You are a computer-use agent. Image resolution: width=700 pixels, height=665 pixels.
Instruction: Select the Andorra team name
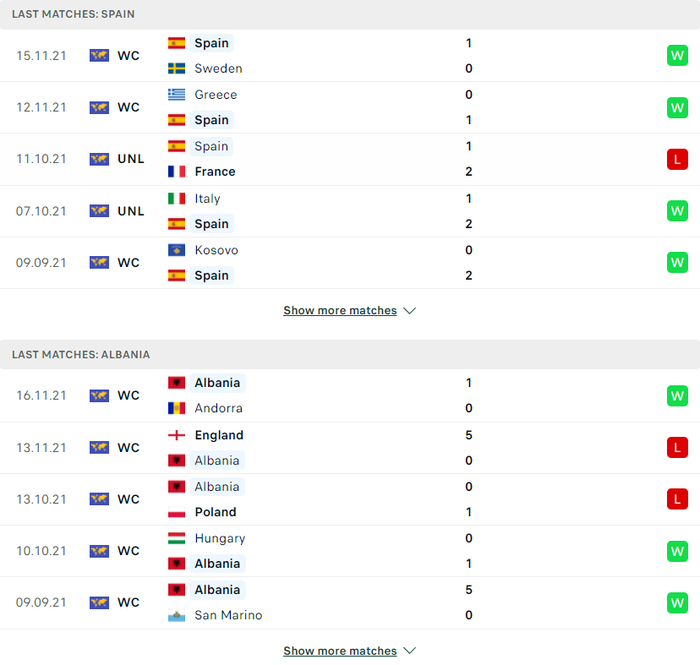[x=218, y=408]
